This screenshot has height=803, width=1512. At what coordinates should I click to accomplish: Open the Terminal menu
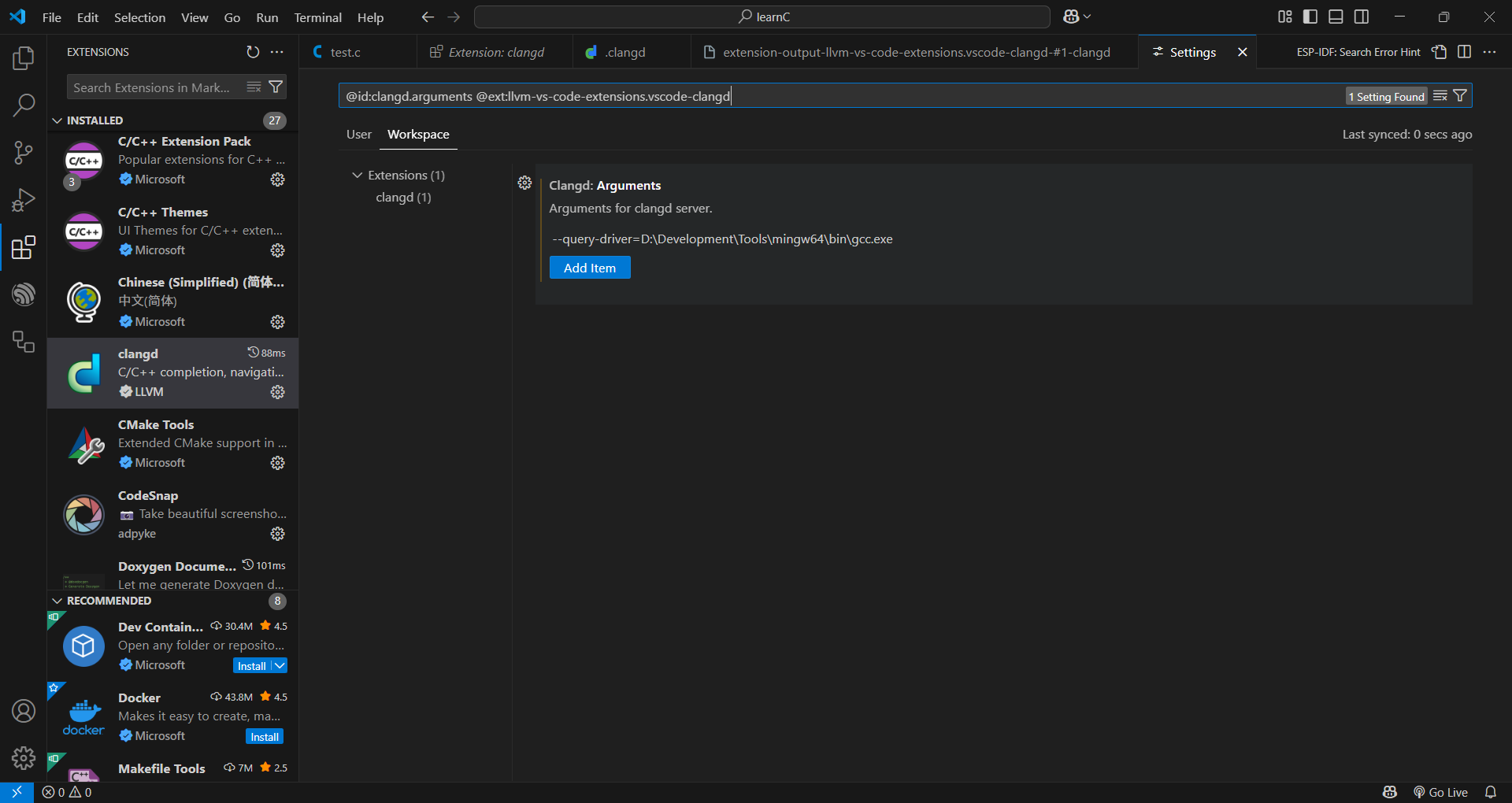(x=318, y=17)
